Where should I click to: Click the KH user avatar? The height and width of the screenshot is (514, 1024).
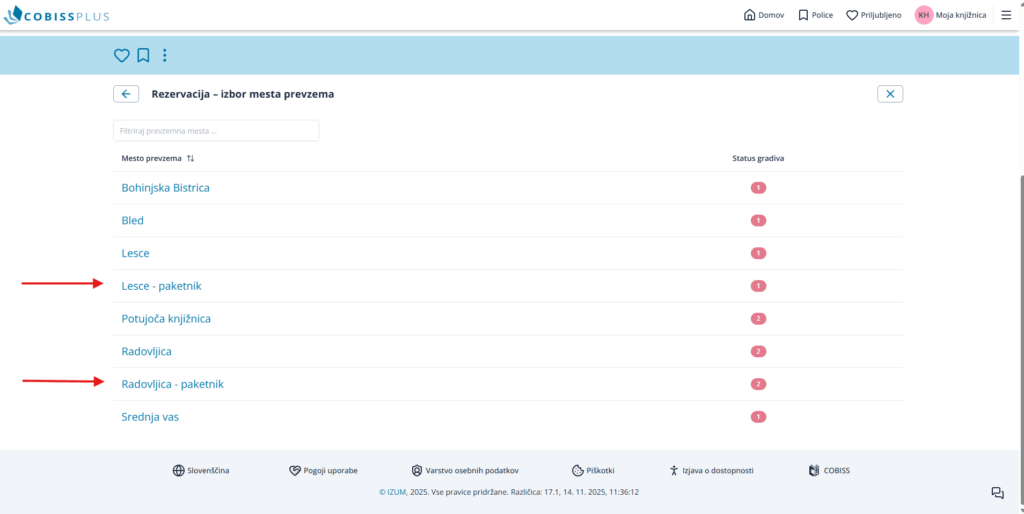[x=923, y=15]
